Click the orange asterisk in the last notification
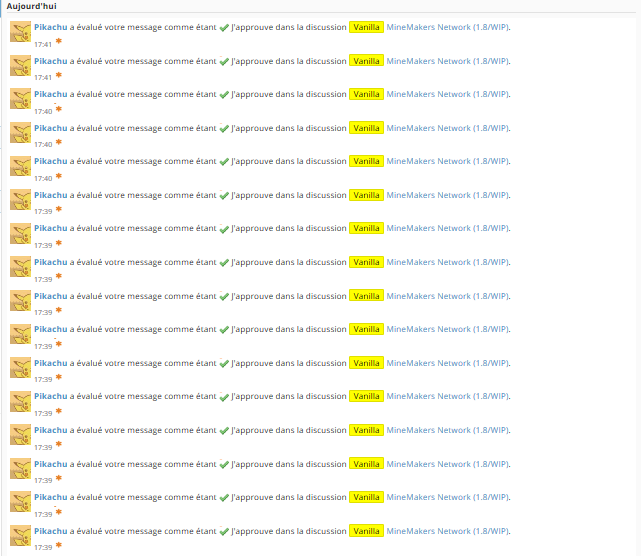The width and height of the screenshot is (641, 556). click(59, 546)
